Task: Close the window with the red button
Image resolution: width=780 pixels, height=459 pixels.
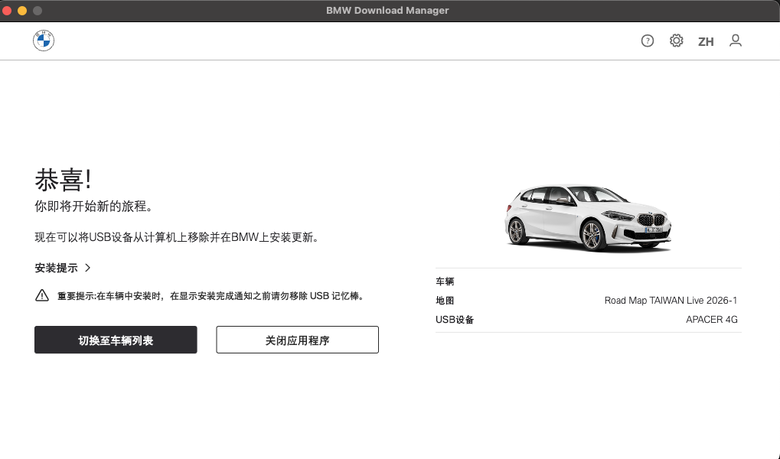Action: [x=7, y=10]
